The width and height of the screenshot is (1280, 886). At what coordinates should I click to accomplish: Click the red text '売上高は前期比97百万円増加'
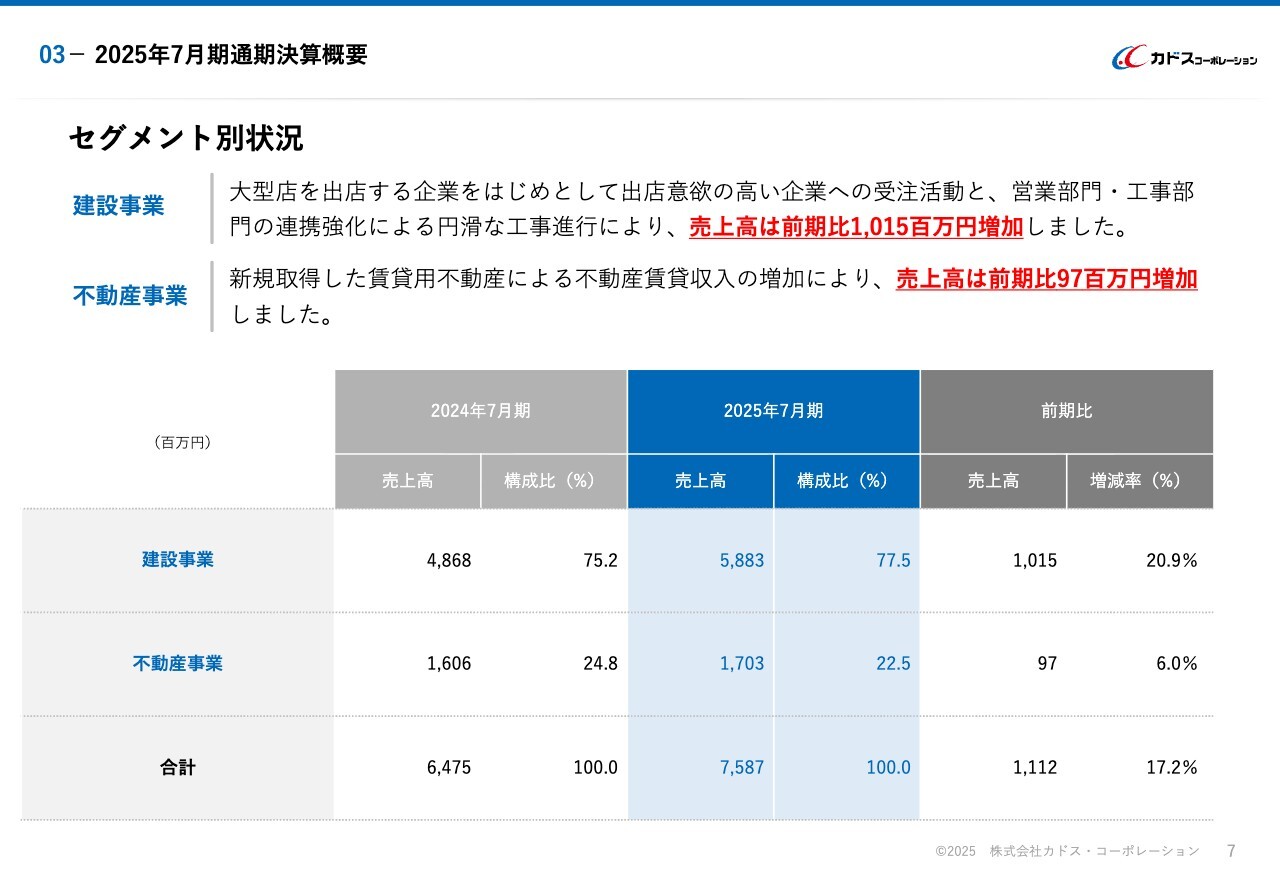(x=1046, y=279)
